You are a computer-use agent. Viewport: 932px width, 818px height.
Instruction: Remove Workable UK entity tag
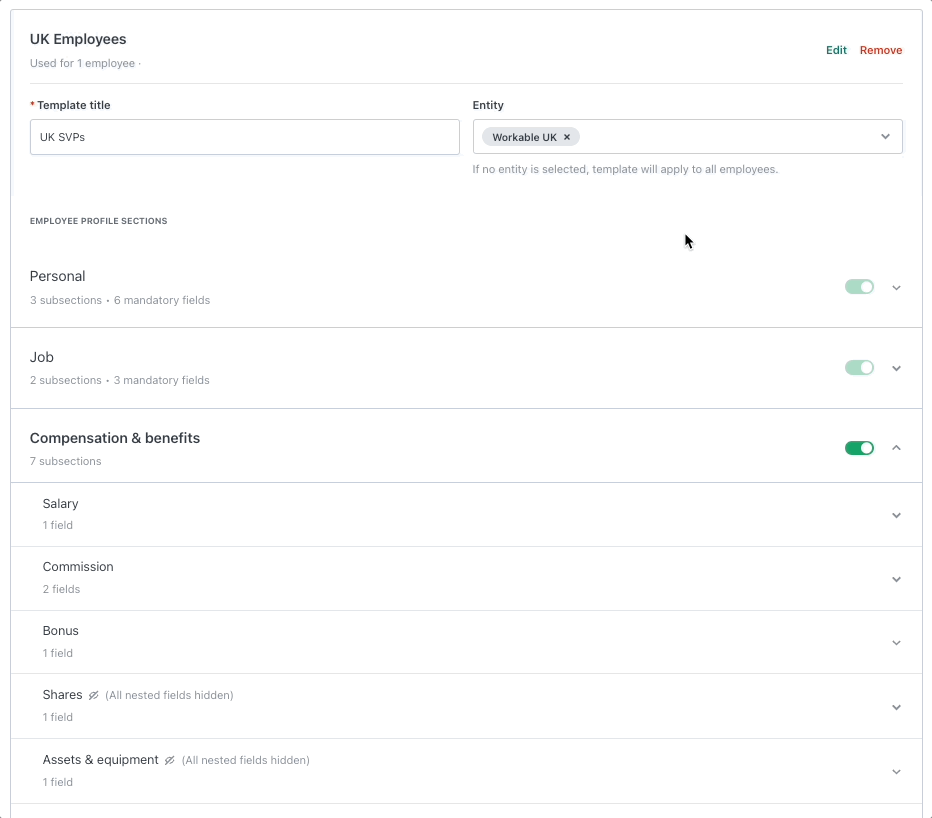click(567, 137)
